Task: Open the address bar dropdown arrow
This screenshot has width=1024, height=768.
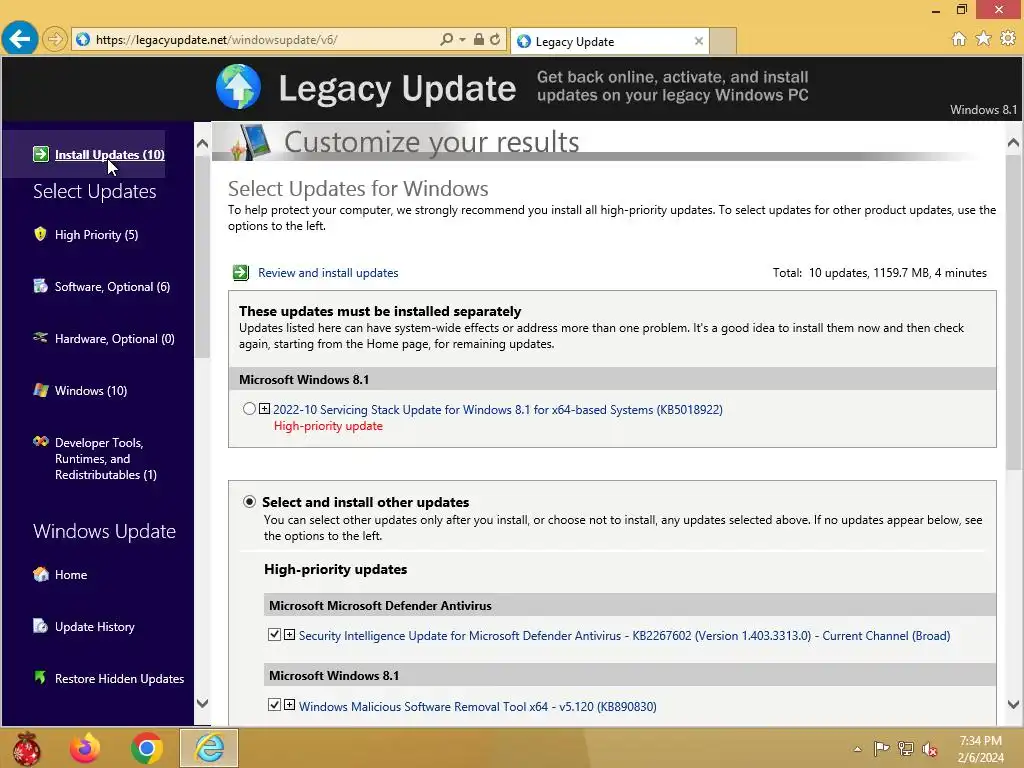Action: tap(462, 40)
